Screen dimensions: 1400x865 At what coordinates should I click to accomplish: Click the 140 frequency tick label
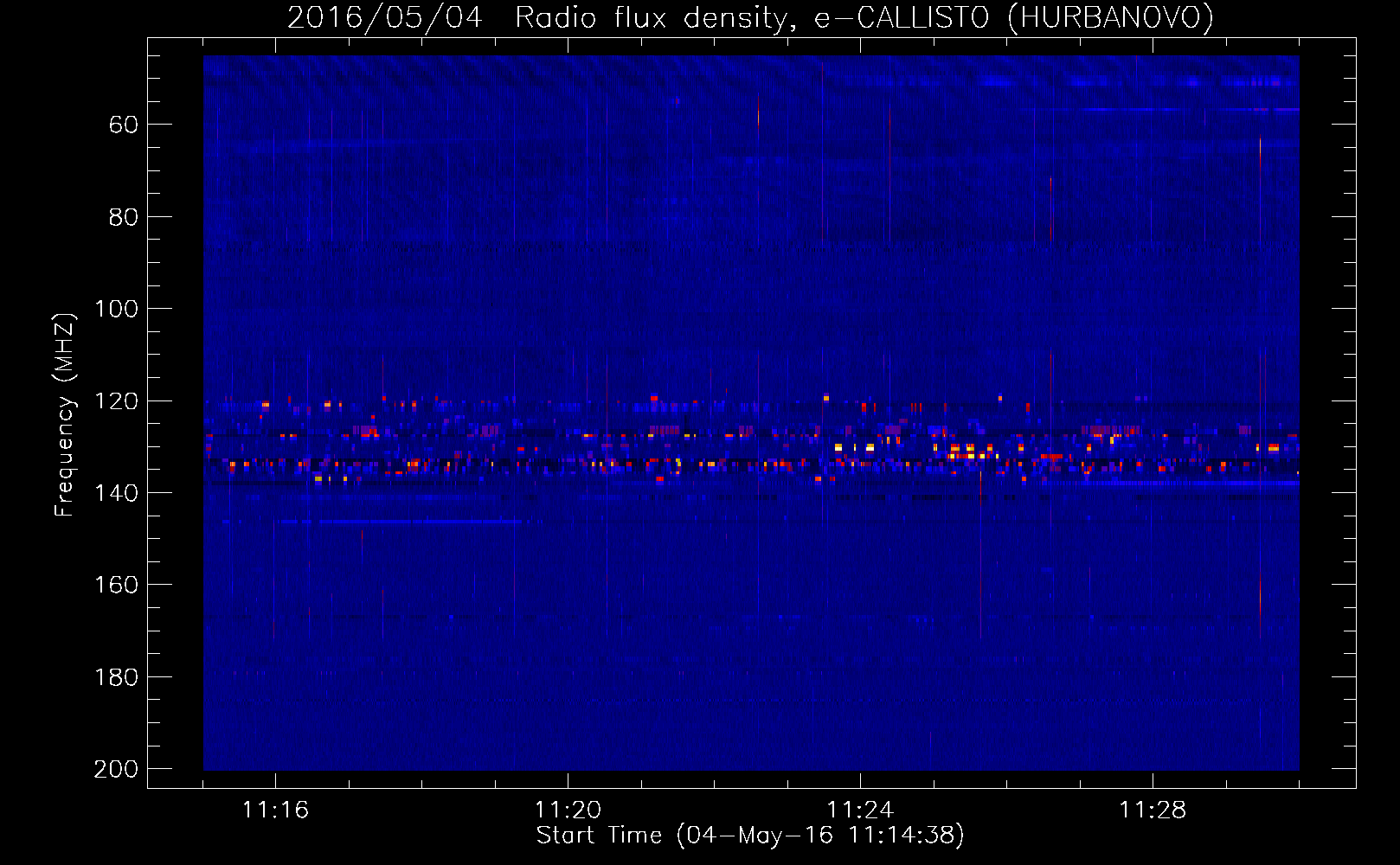116,493
